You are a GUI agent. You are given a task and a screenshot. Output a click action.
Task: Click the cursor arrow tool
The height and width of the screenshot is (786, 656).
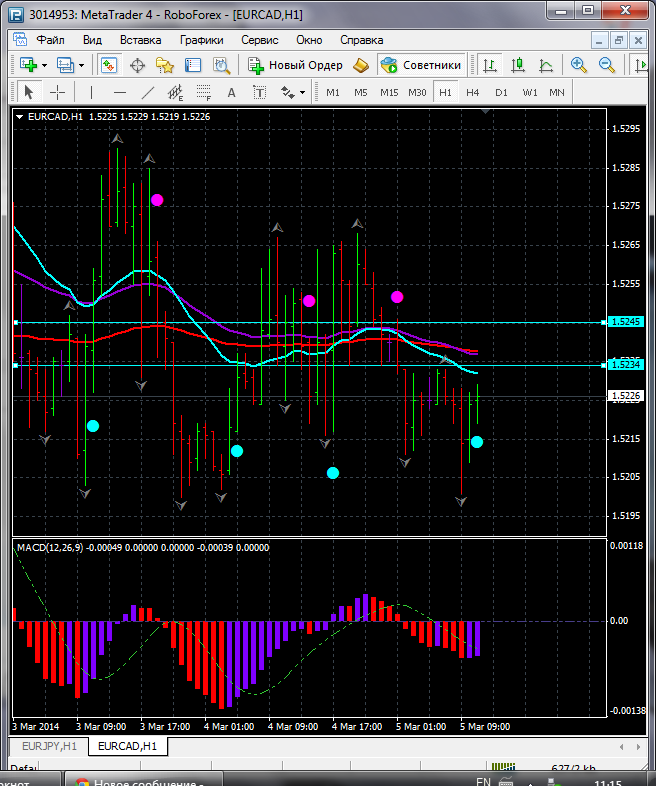pos(28,92)
